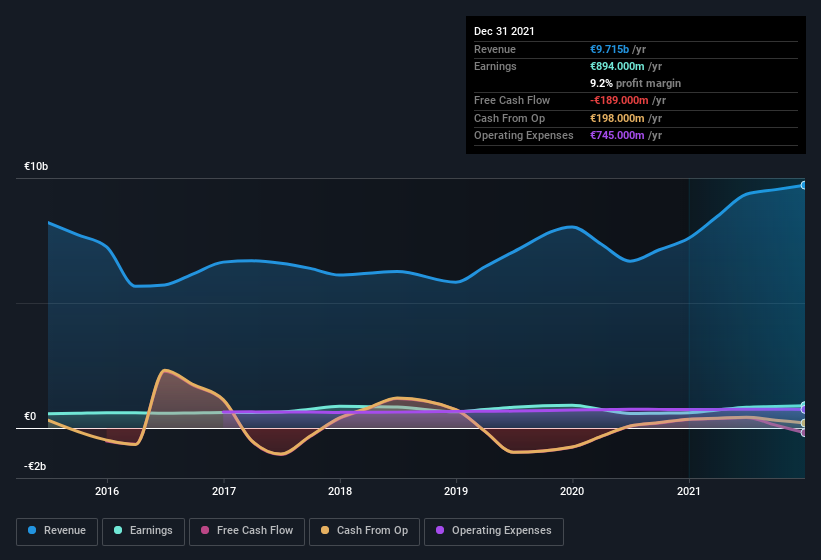Click the Free Cash Flow label in tooltip
This screenshot has height=560, width=821.
(x=512, y=100)
